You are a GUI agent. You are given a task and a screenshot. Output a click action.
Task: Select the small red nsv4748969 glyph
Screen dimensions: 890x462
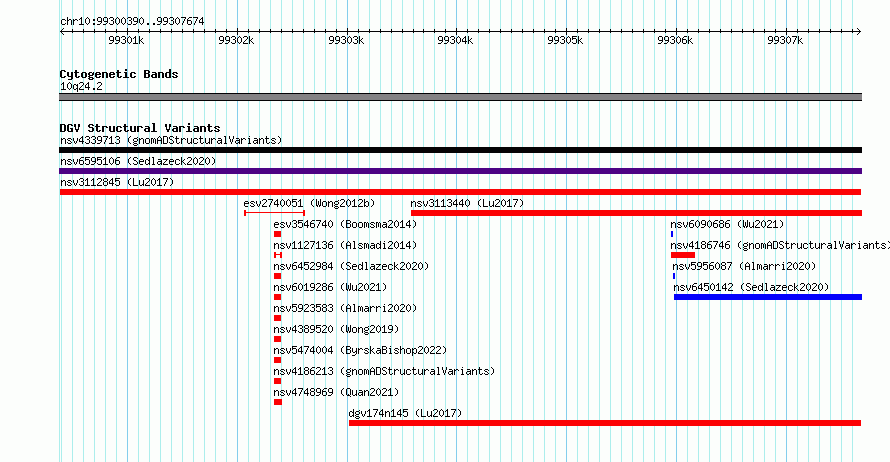278,402
